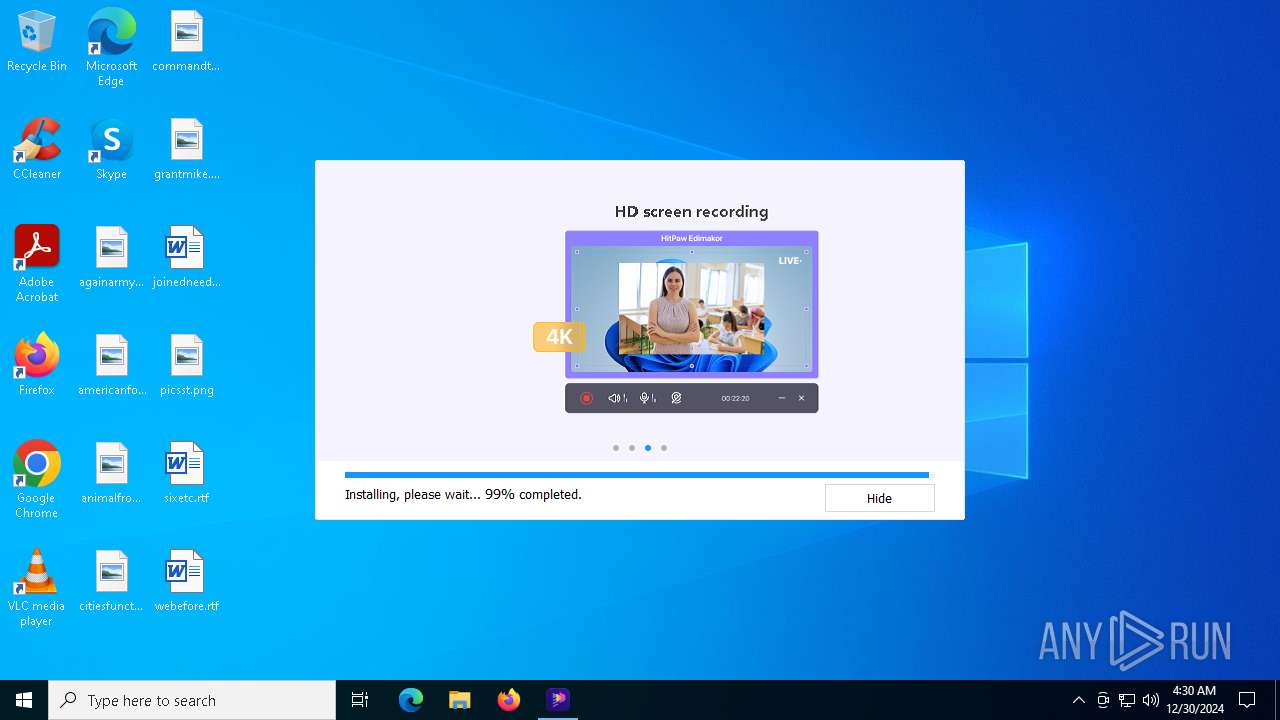Screen dimensions: 1280x720
Task: Select sixetc.rtf document on desktop
Action: tap(186, 474)
